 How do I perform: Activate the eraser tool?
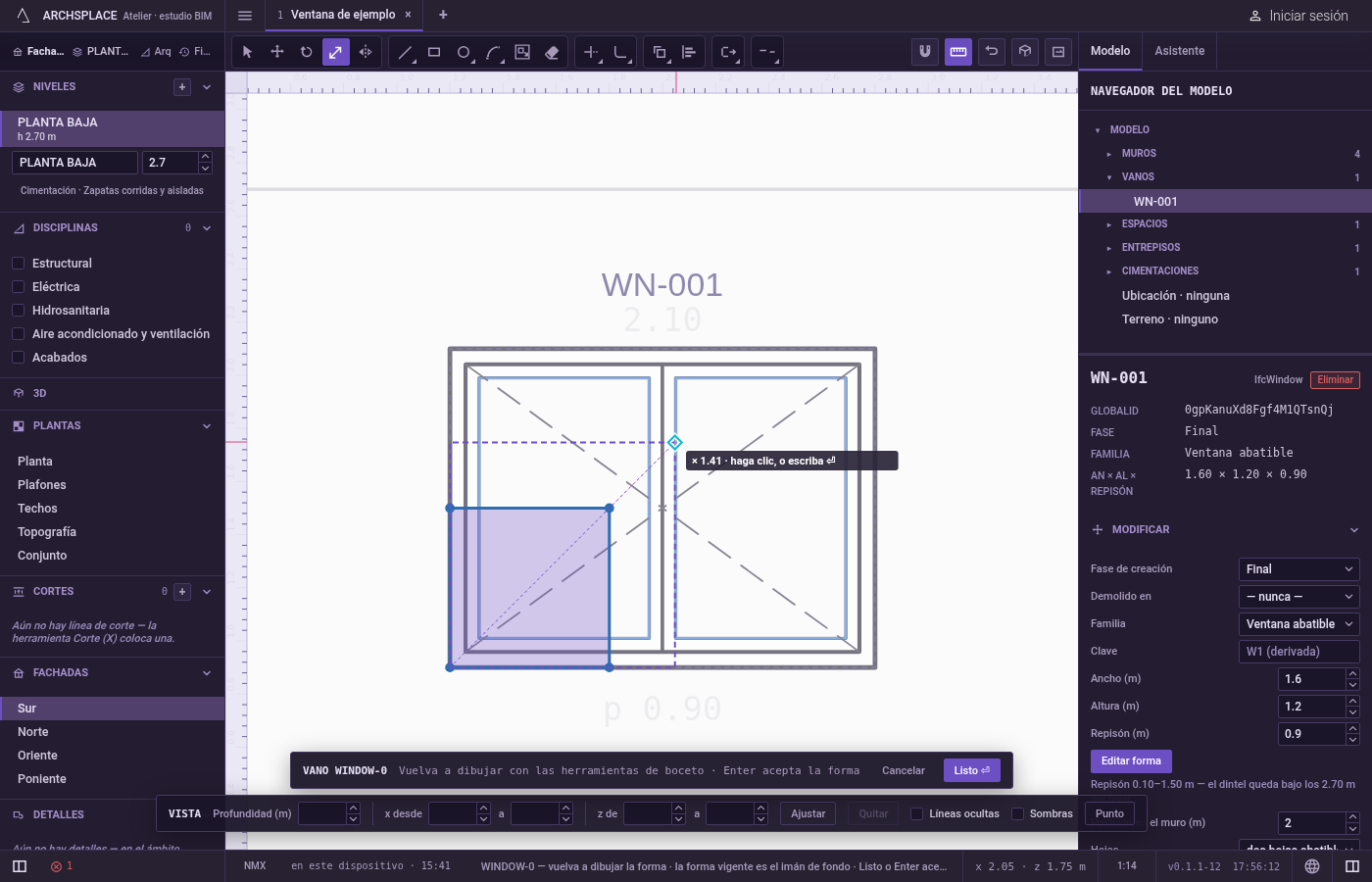click(x=552, y=52)
